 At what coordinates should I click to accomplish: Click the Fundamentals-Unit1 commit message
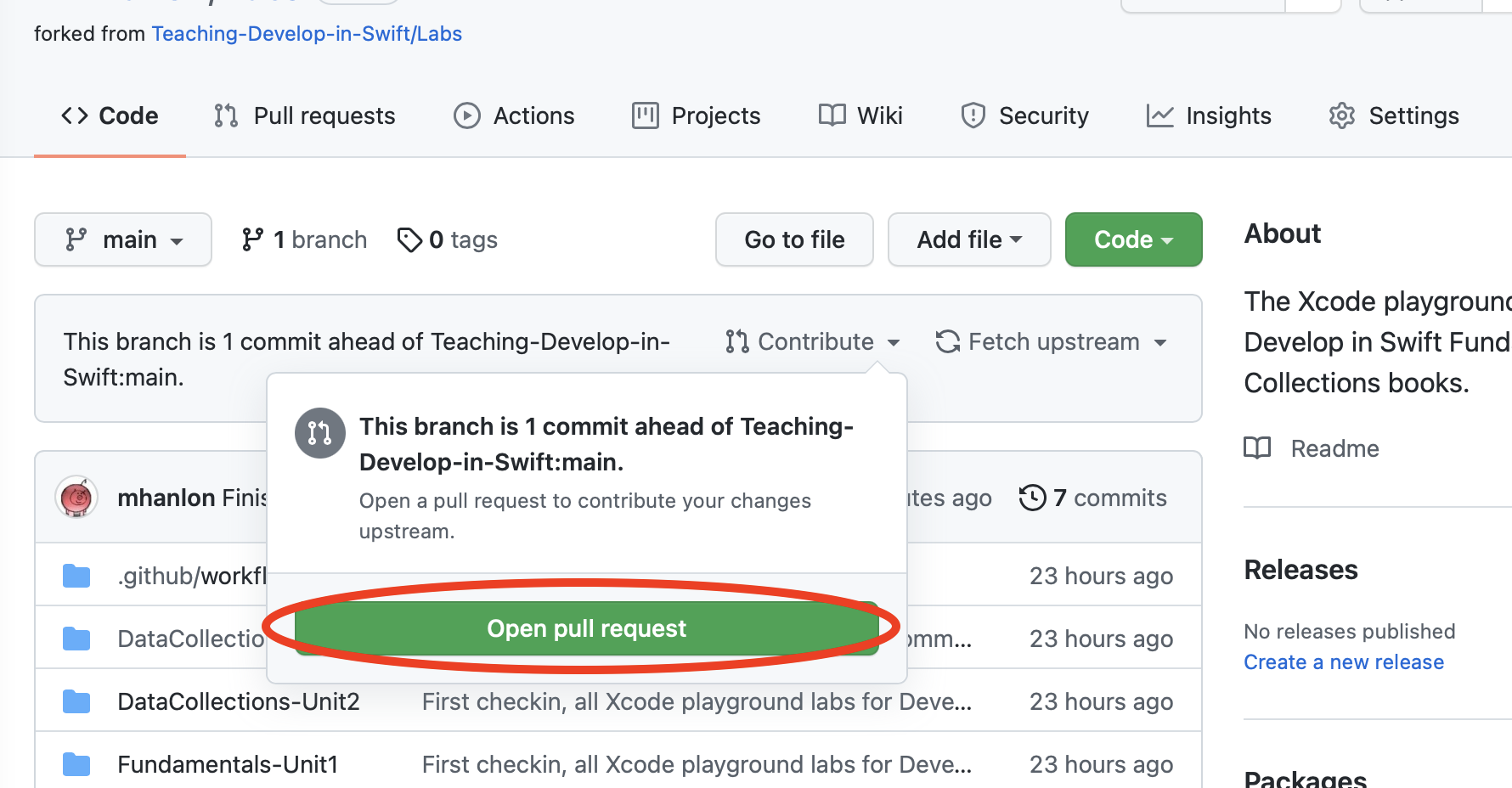(697, 764)
